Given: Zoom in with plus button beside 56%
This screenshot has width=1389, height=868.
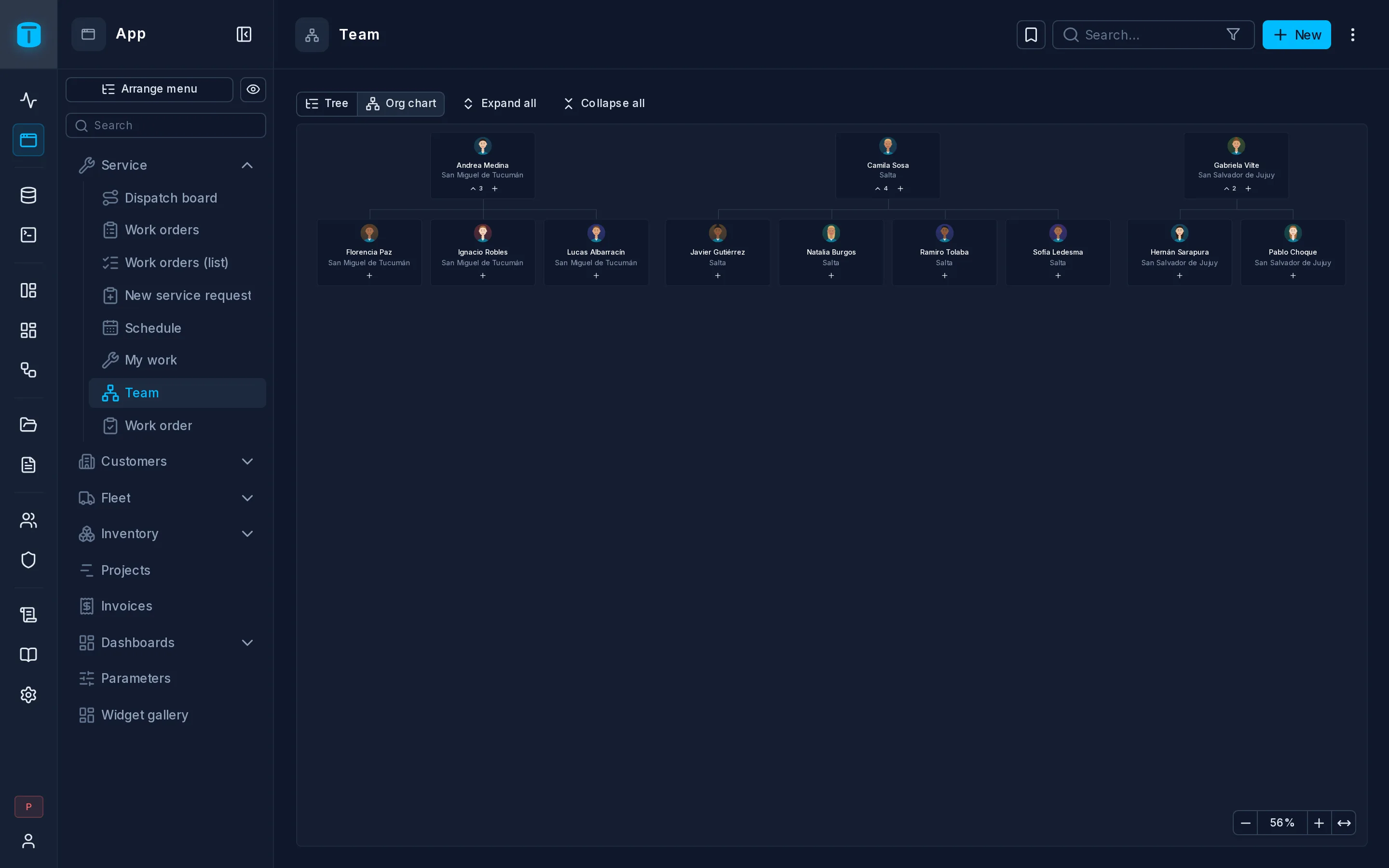Looking at the screenshot, I should click(x=1319, y=823).
